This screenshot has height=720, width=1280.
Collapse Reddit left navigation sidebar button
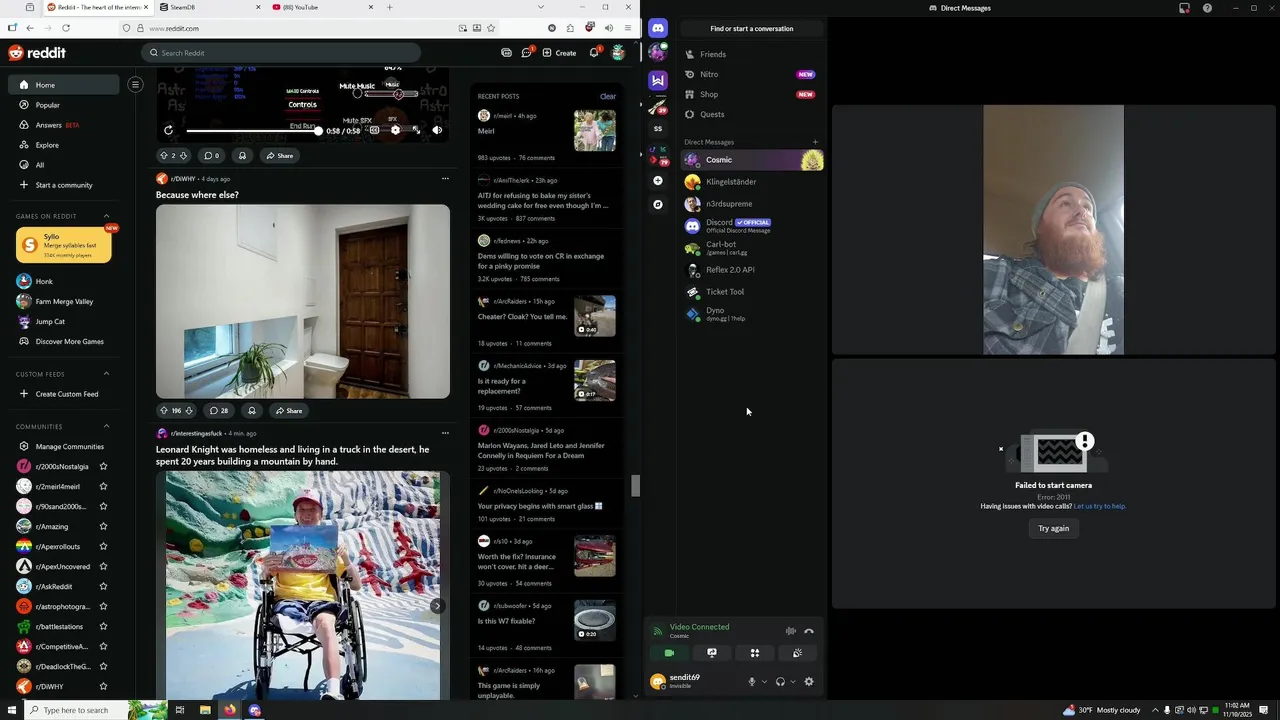(135, 84)
